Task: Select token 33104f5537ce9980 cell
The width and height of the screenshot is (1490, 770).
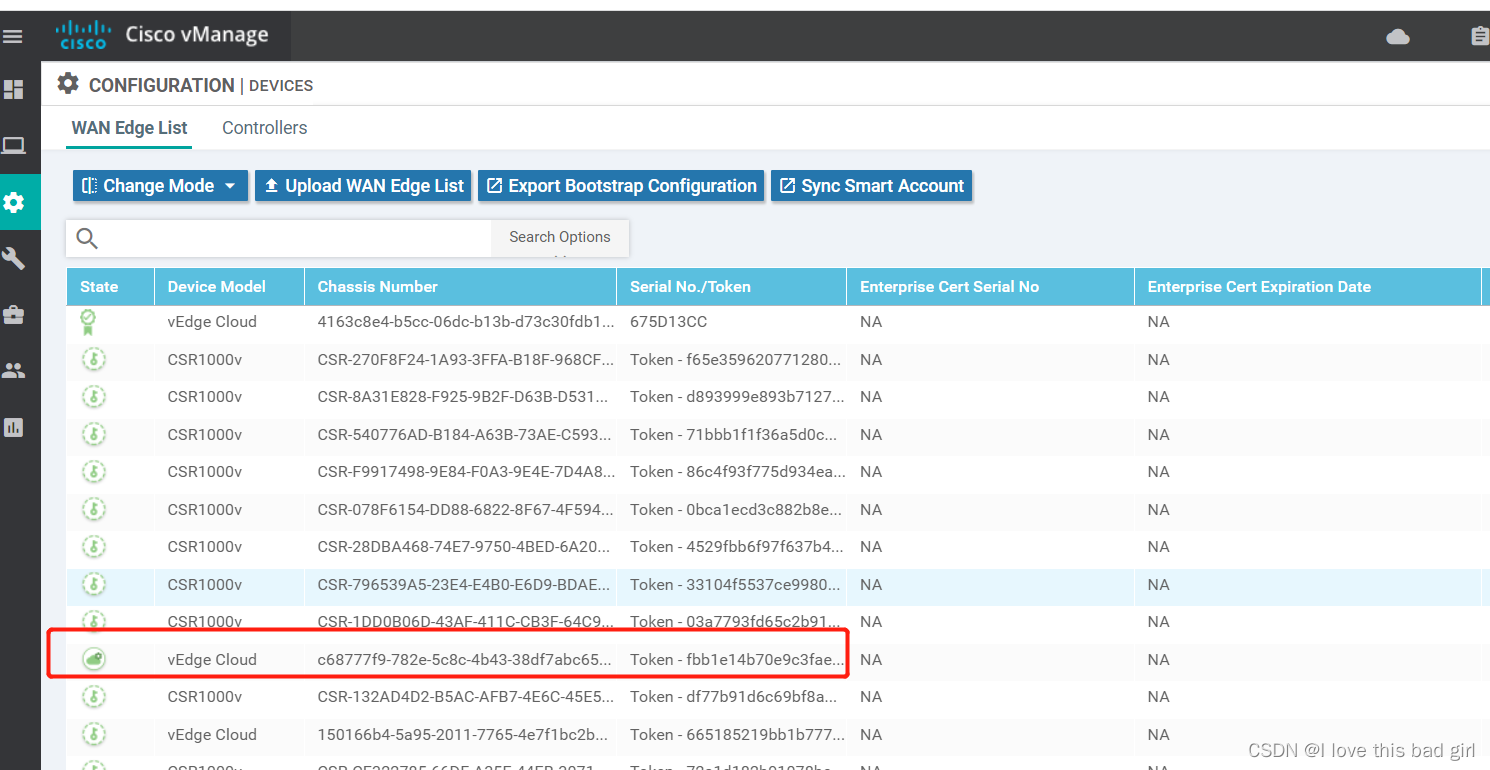Action: click(x=731, y=585)
